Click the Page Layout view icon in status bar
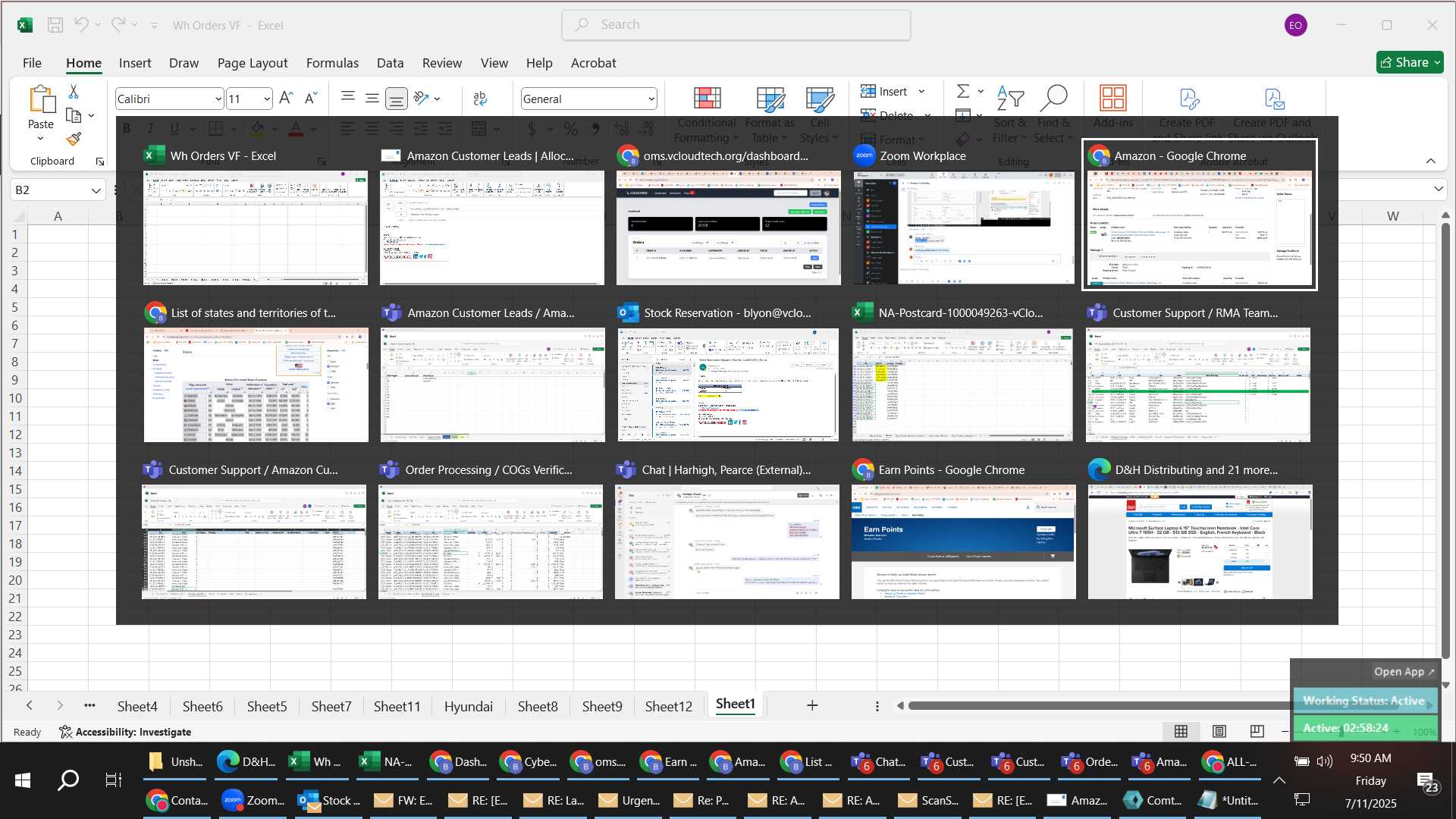This screenshot has height=819, width=1456. pyautogui.click(x=1219, y=731)
